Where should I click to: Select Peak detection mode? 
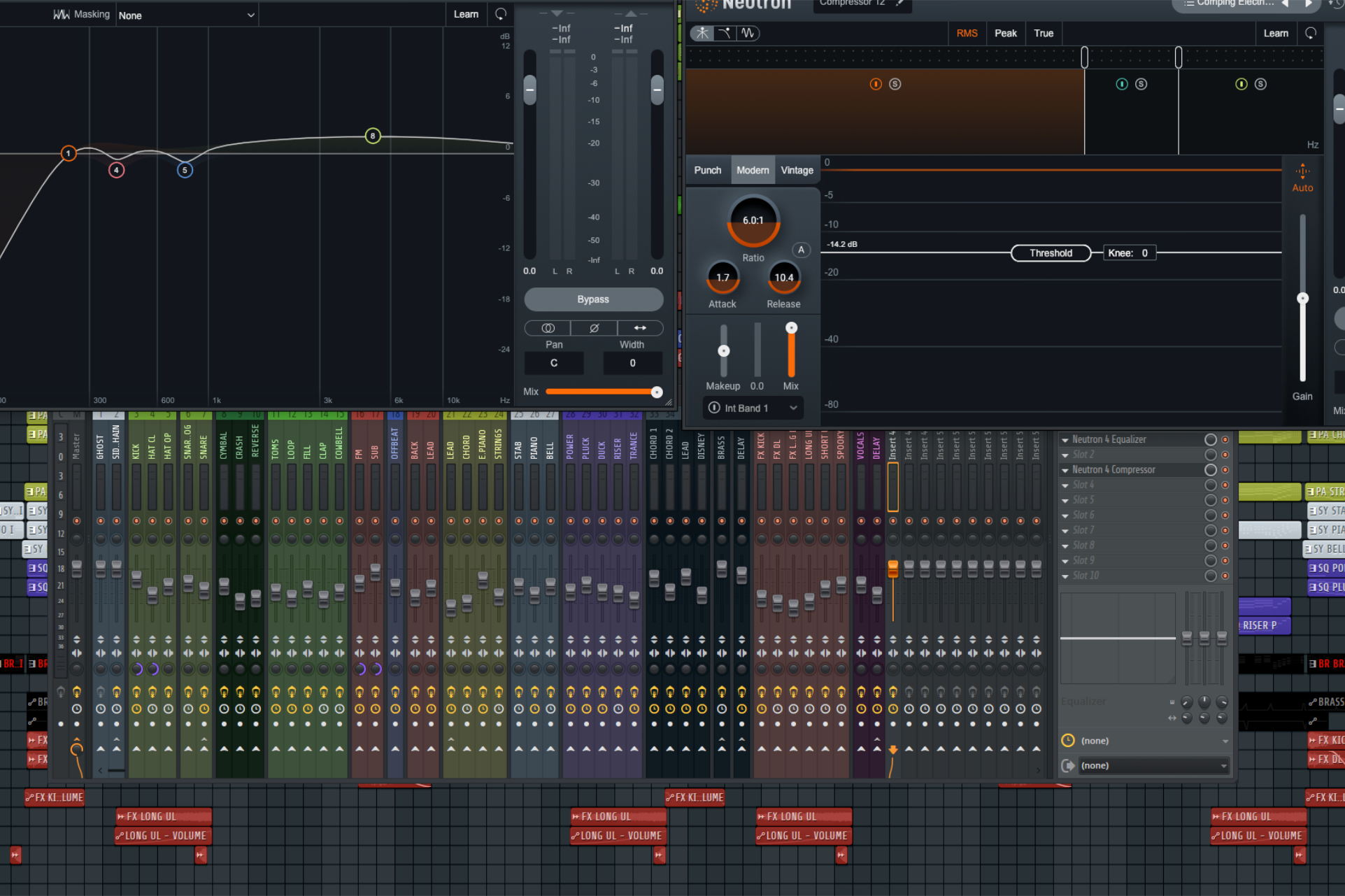[x=1005, y=33]
